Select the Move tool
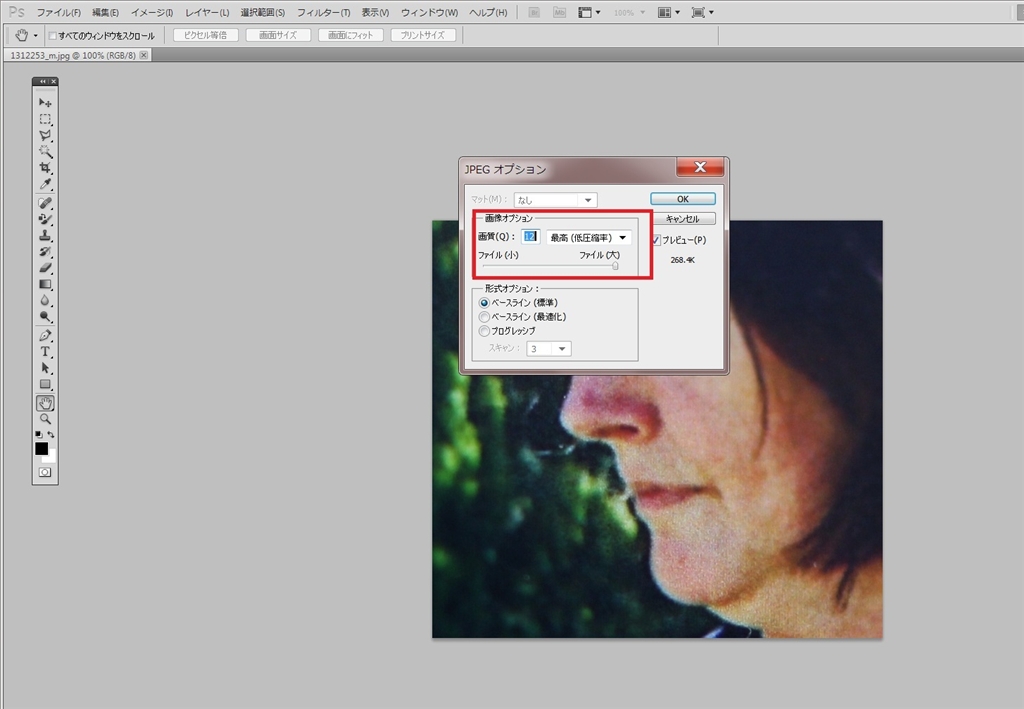This screenshot has height=709, width=1024. [x=45, y=103]
